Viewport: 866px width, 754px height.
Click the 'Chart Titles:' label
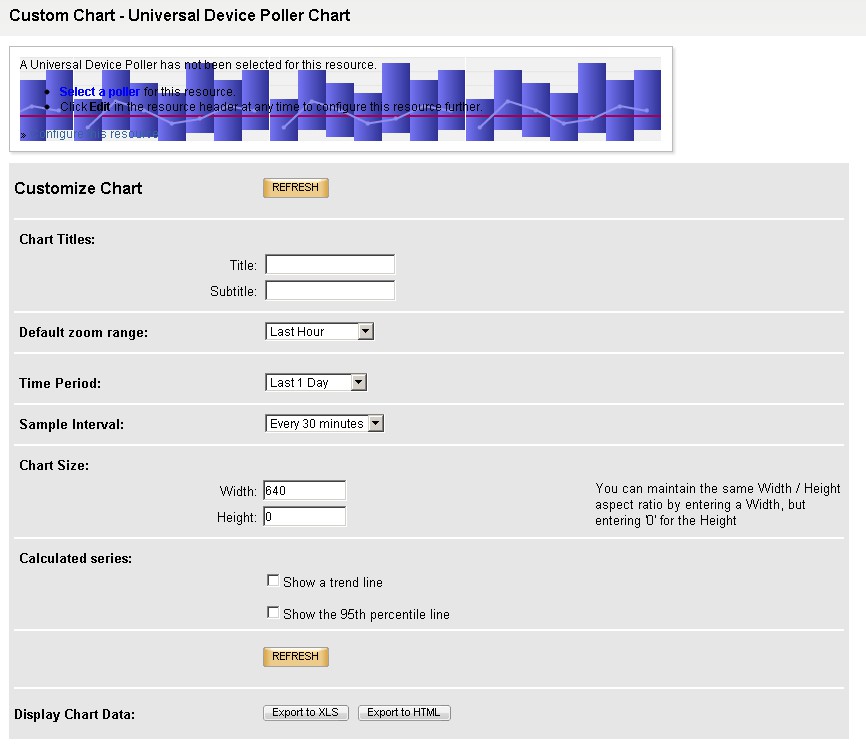(x=57, y=239)
